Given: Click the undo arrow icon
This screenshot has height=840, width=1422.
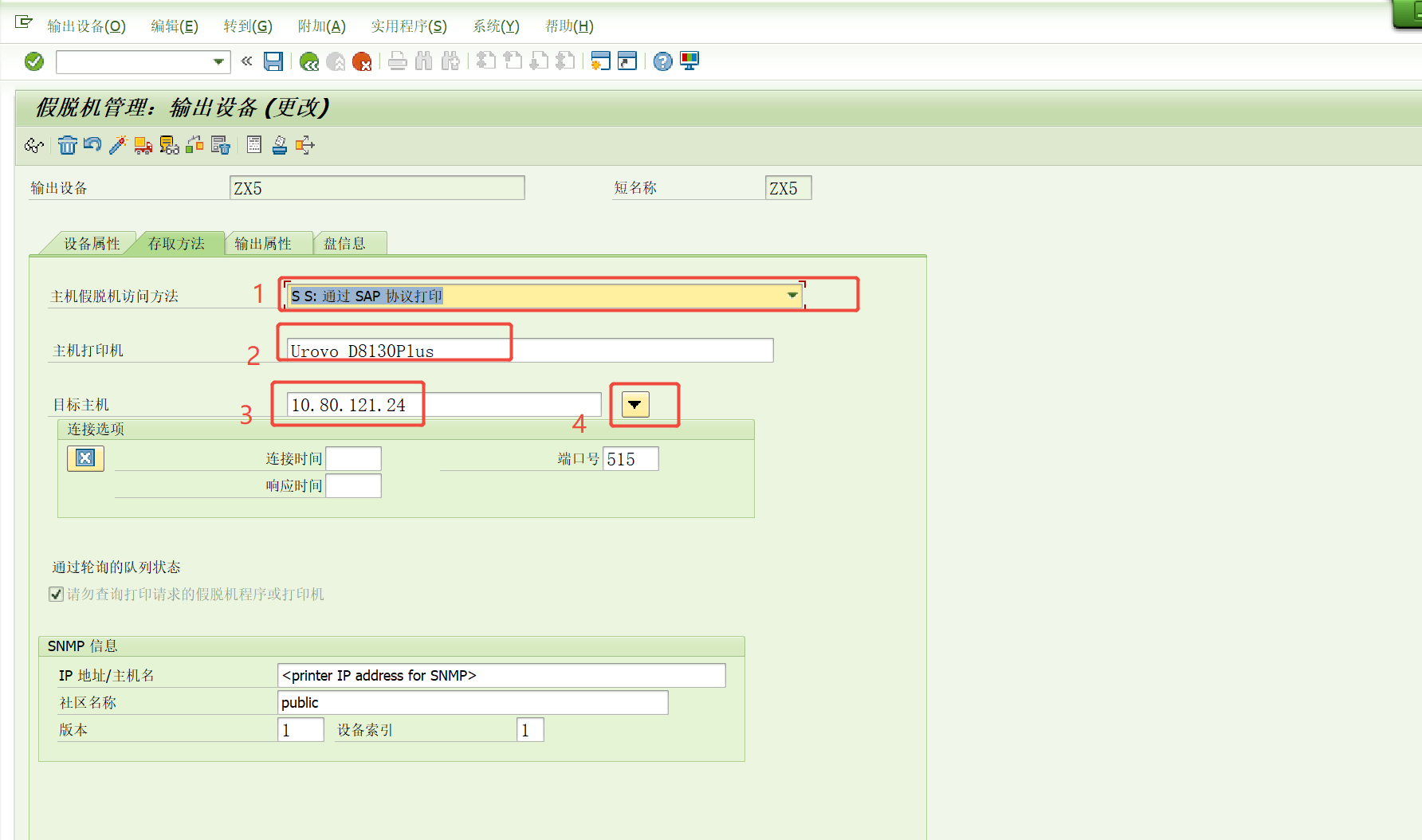Looking at the screenshot, I should click(92, 145).
